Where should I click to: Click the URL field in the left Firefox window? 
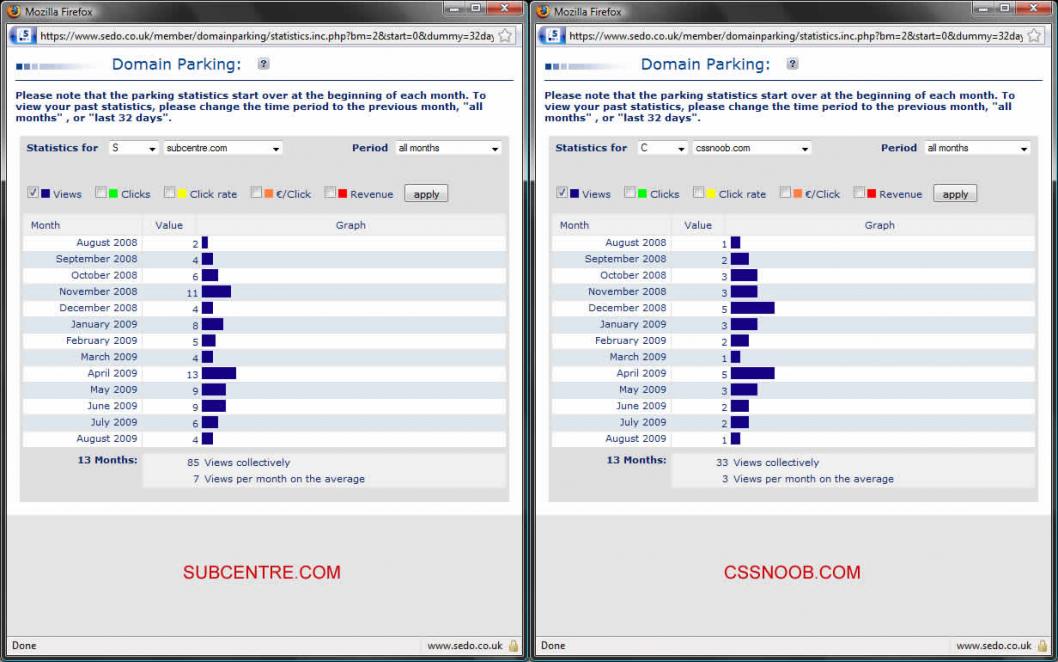[266, 36]
